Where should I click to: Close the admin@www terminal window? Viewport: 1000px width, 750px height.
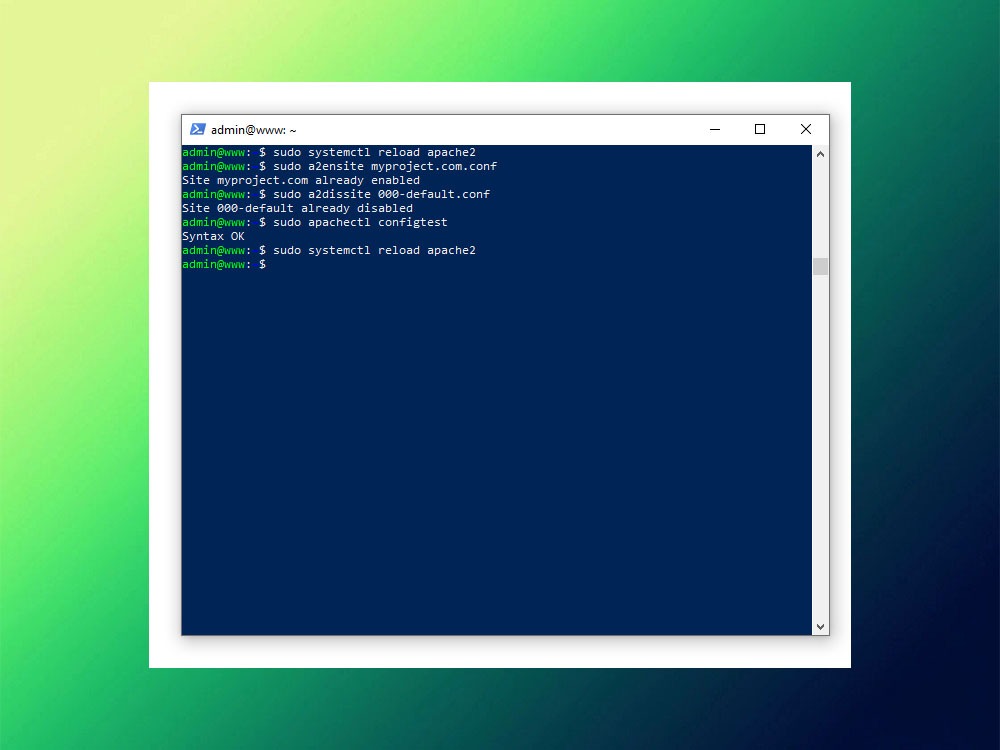(x=805, y=129)
